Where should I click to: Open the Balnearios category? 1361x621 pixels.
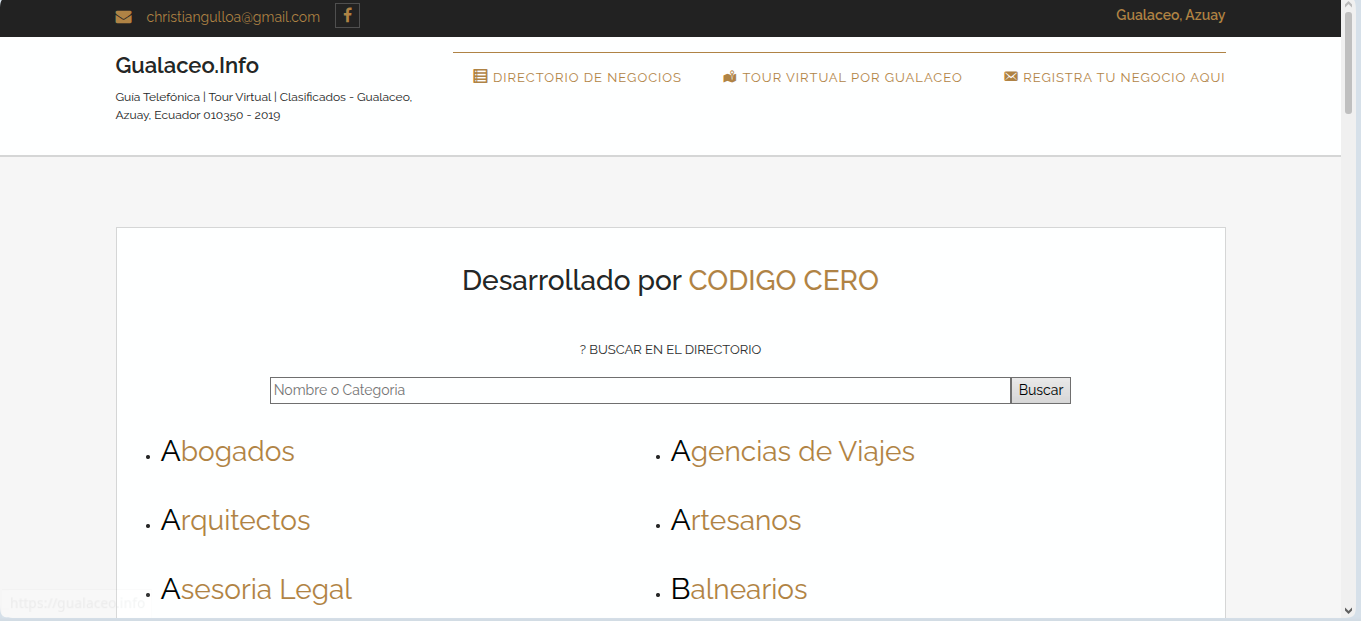coord(739,589)
